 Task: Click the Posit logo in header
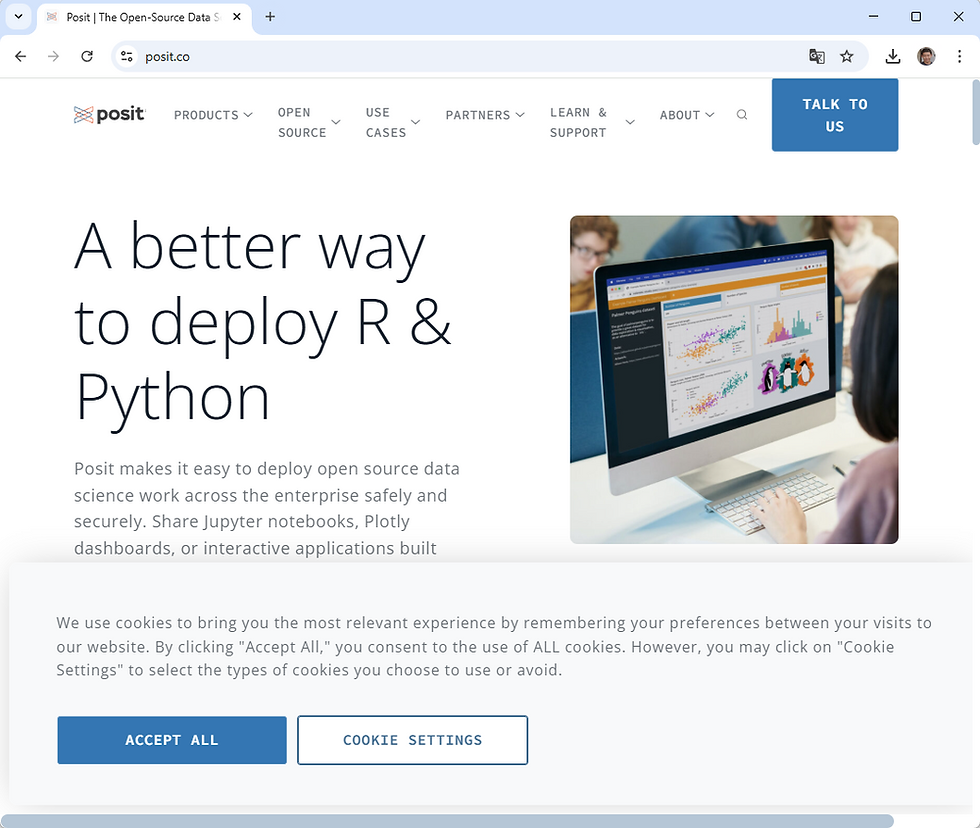click(x=109, y=114)
